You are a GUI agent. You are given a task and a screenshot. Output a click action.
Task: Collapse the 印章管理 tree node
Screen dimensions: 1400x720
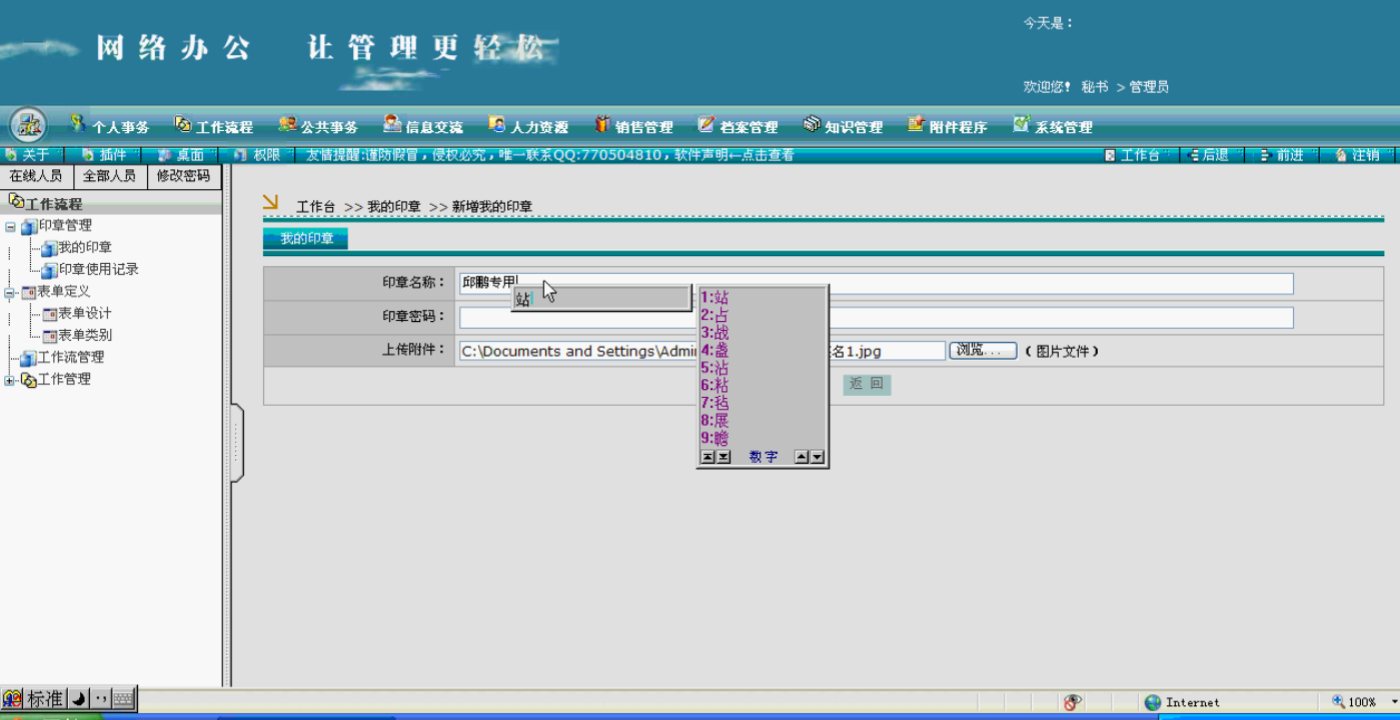10,227
